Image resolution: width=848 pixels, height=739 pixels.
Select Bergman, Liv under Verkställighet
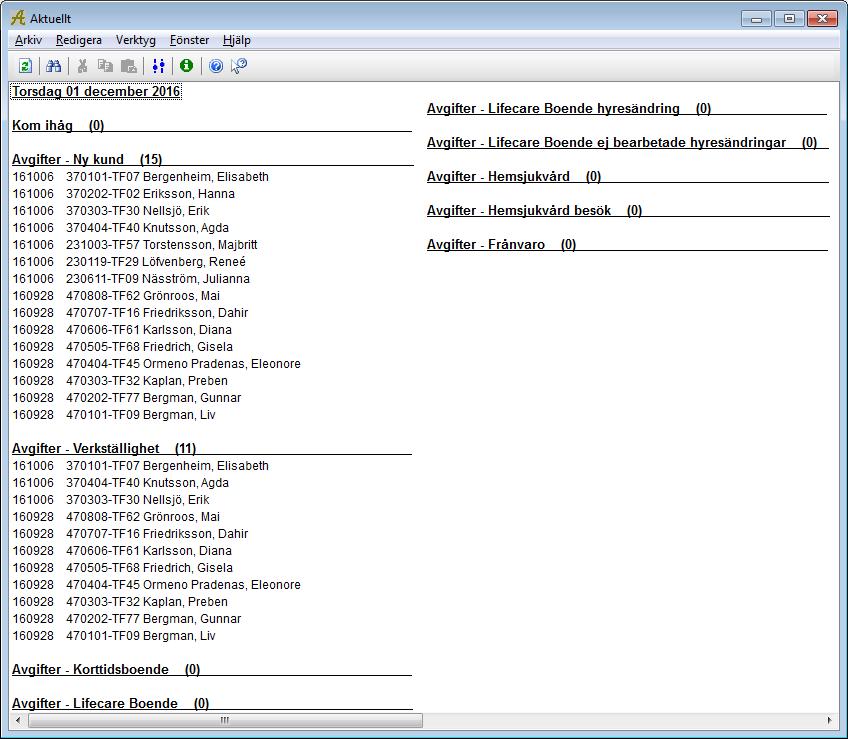(114, 636)
